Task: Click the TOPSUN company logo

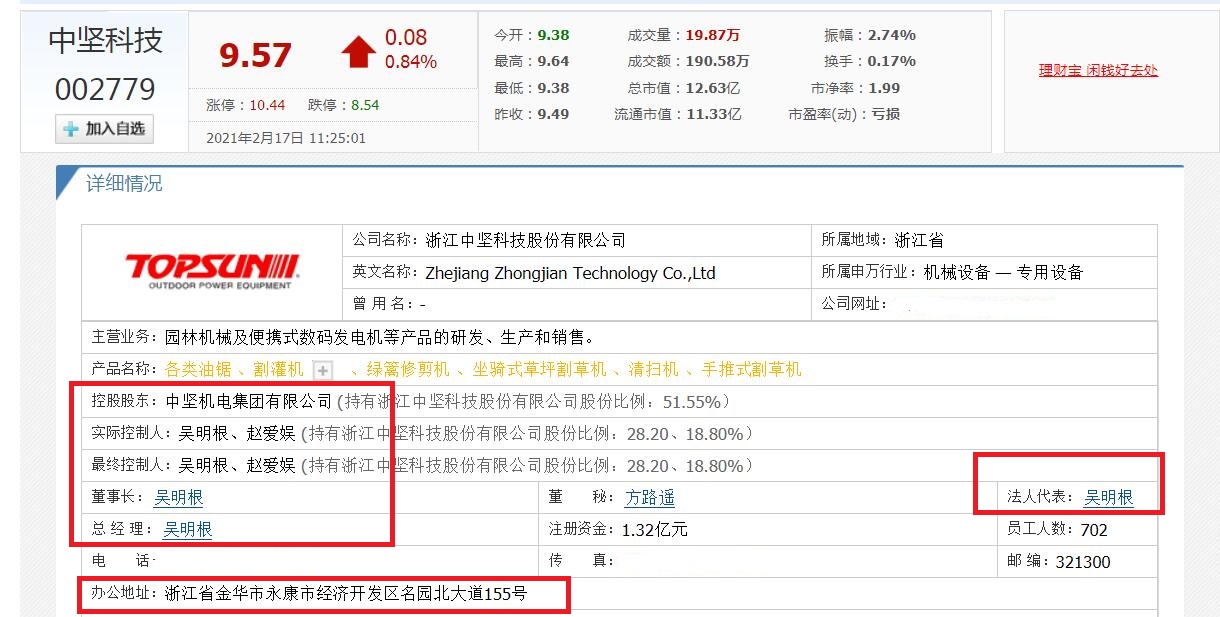Action: (x=212, y=271)
